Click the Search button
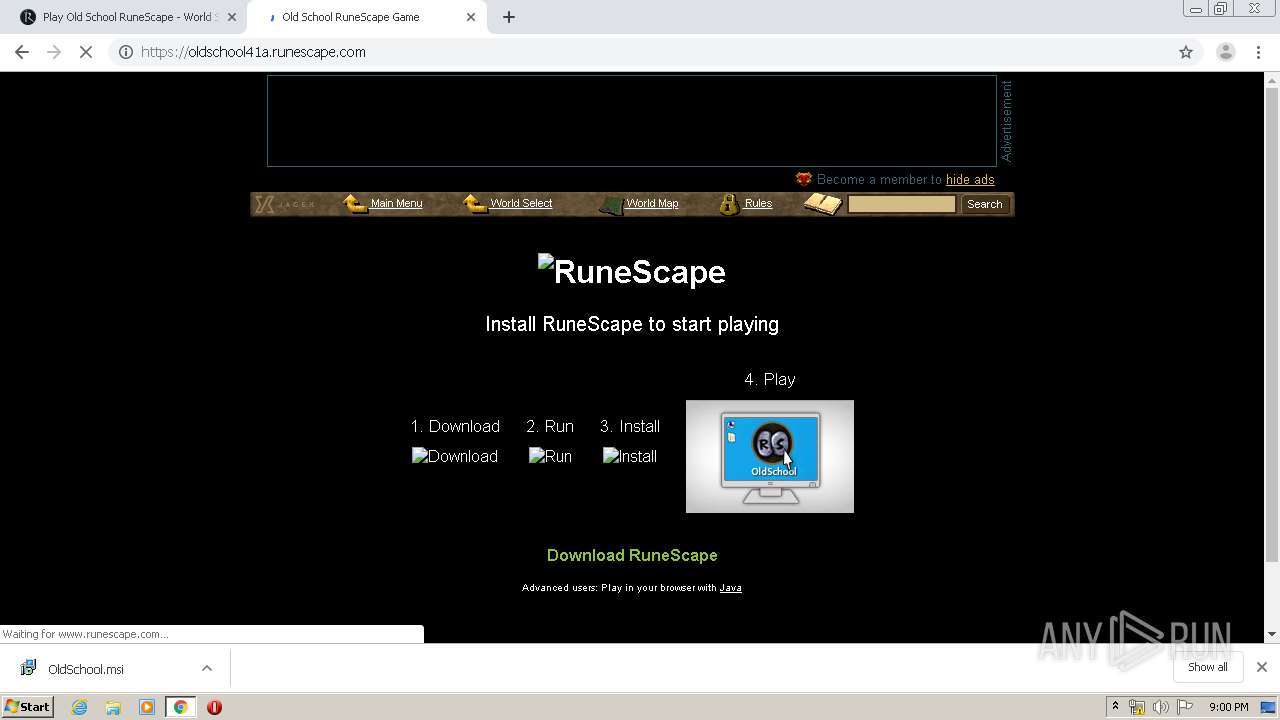The width and height of the screenshot is (1280, 720). point(984,204)
